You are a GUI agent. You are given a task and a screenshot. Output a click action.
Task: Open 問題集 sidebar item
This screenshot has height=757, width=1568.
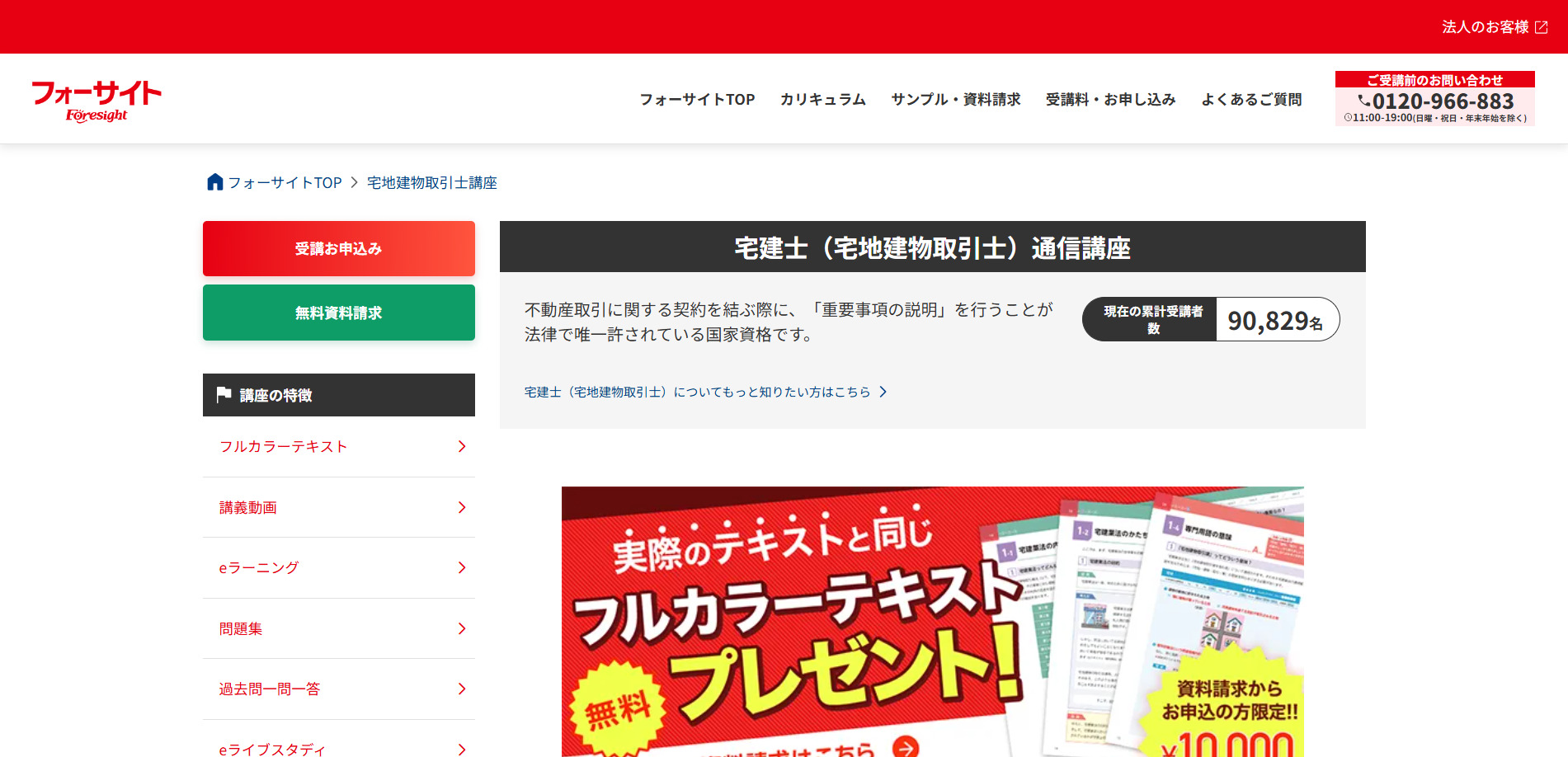(339, 628)
